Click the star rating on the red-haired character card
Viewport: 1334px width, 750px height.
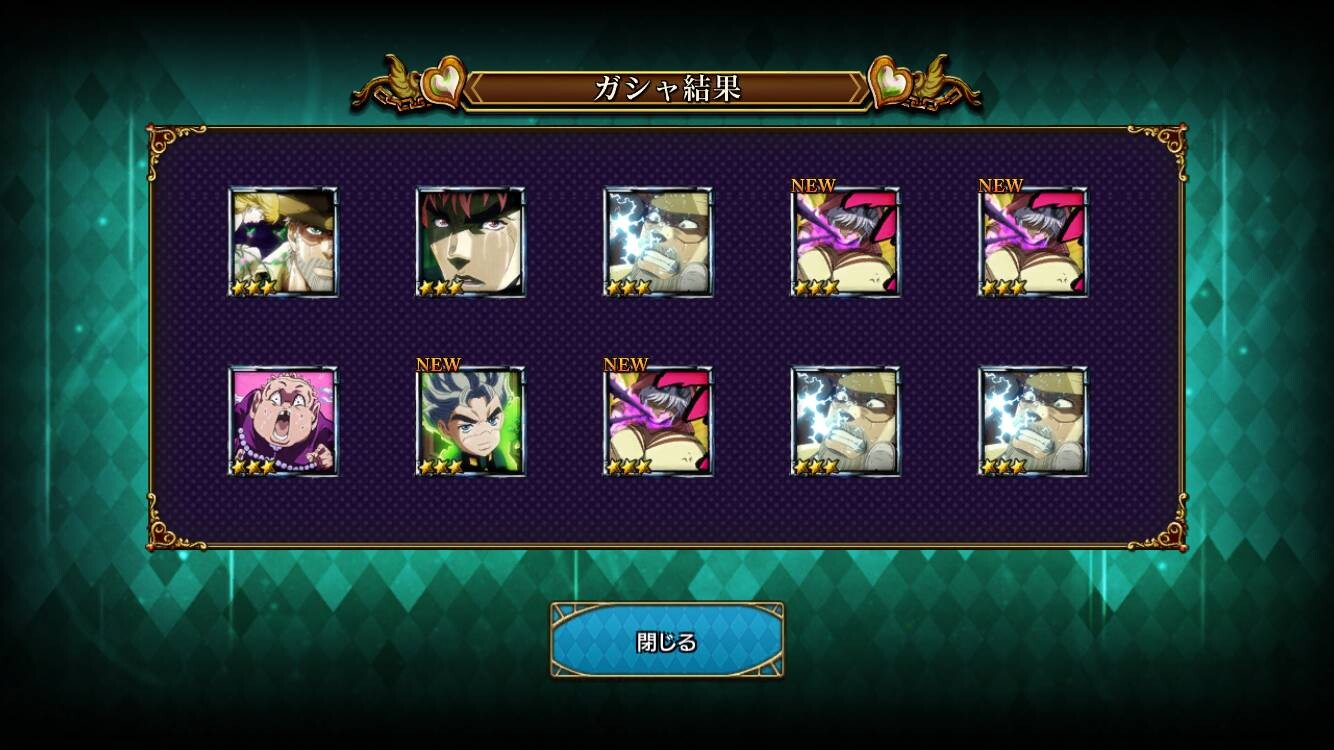pyautogui.click(x=441, y=288)
